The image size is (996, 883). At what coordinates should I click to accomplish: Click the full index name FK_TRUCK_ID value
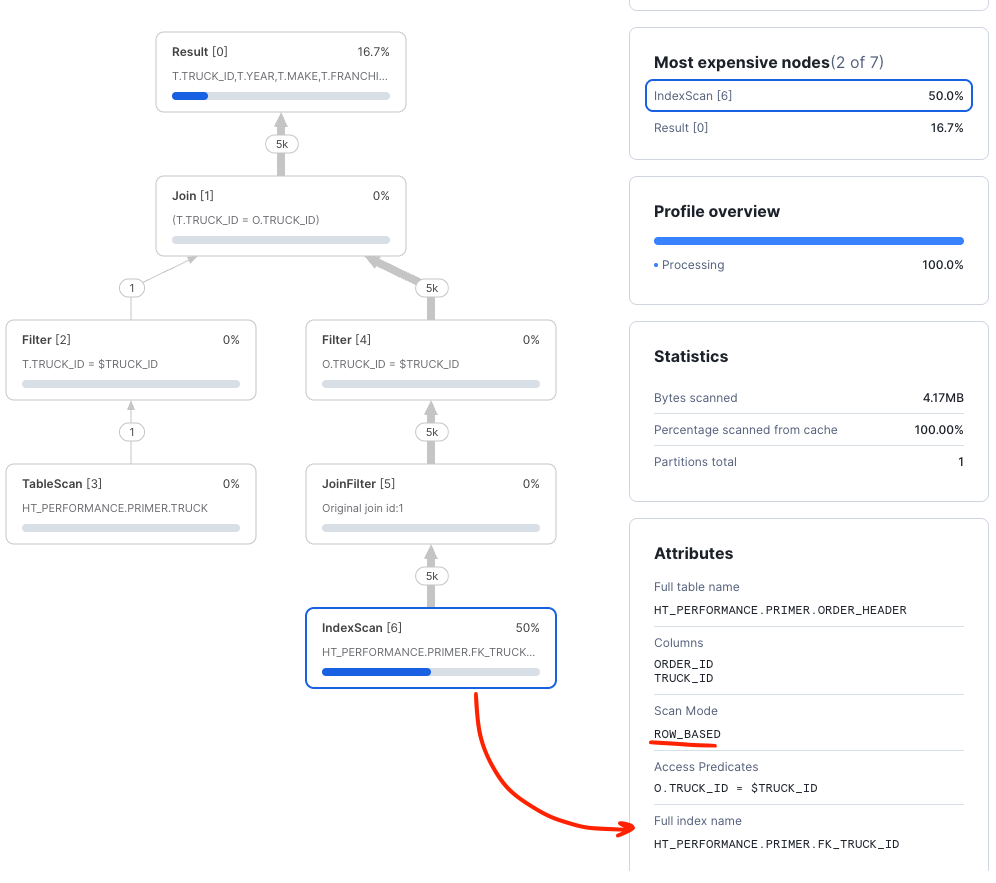(776, 844)
